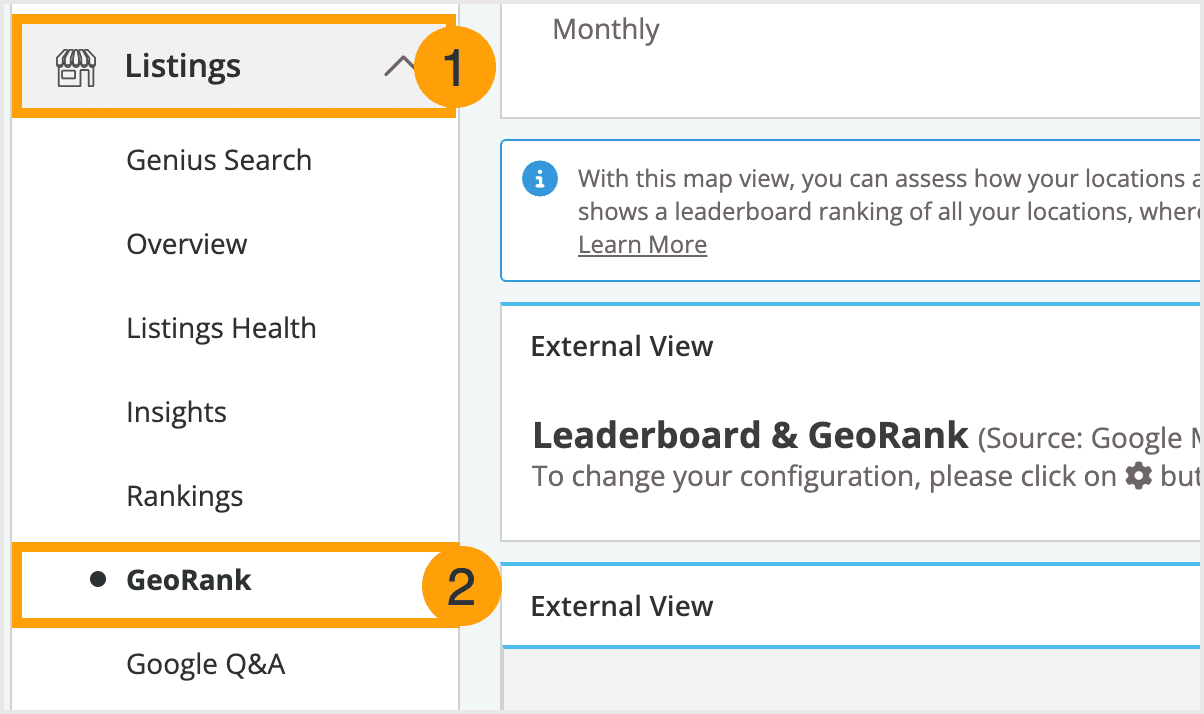
Task: Click the Listings storefront icon
Action: 76,68
